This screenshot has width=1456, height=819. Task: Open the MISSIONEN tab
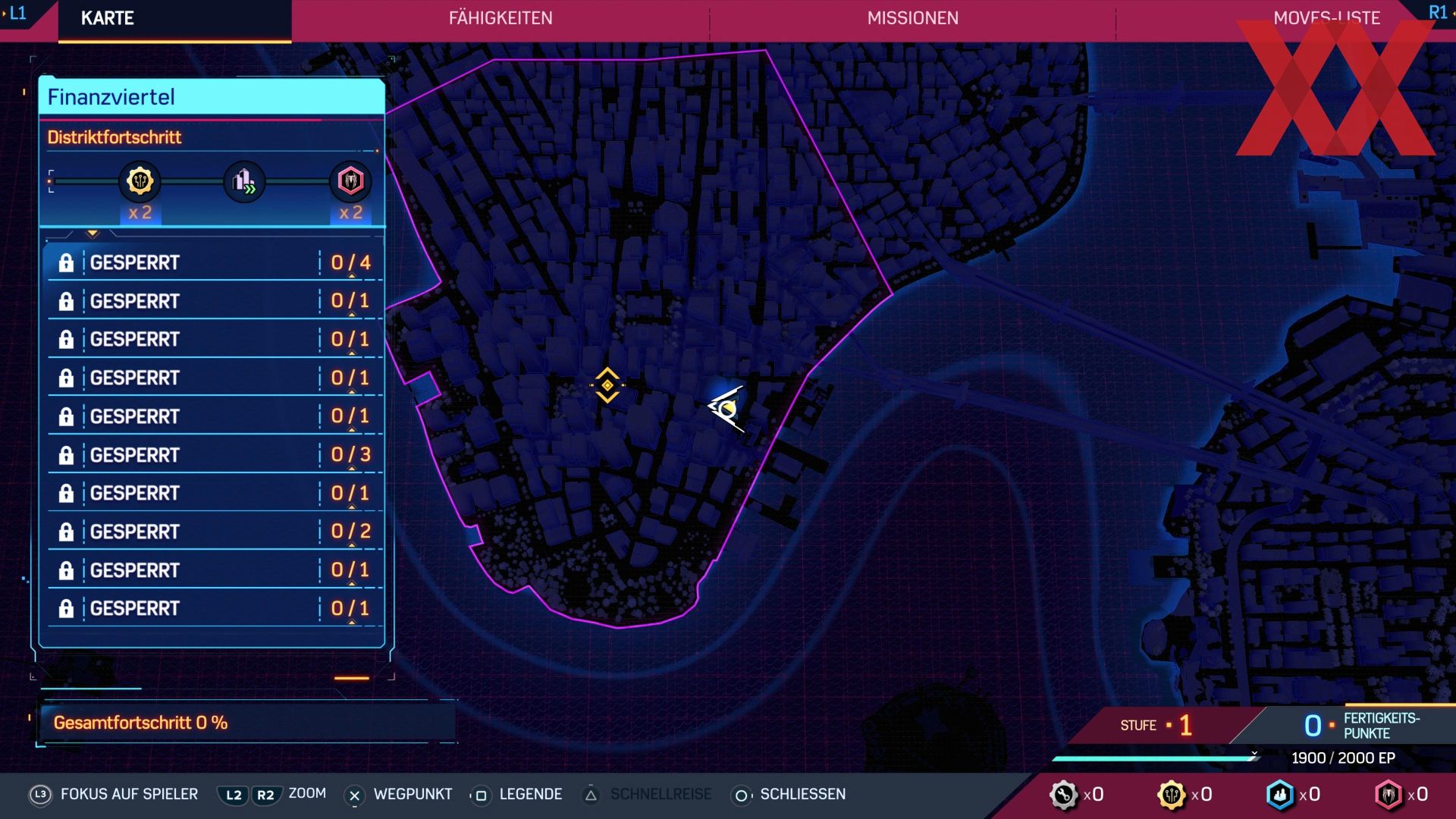point(912,18)
